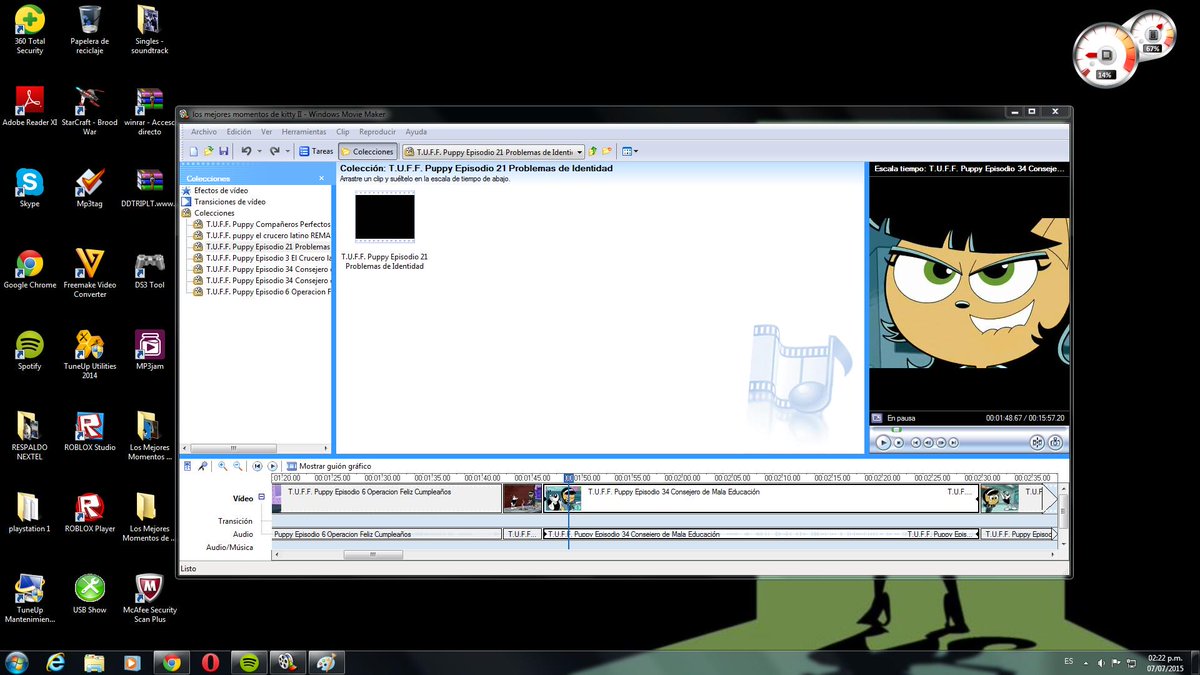
Task: Select Efectos de vídeo in the tree
Action: pos(221,190)
